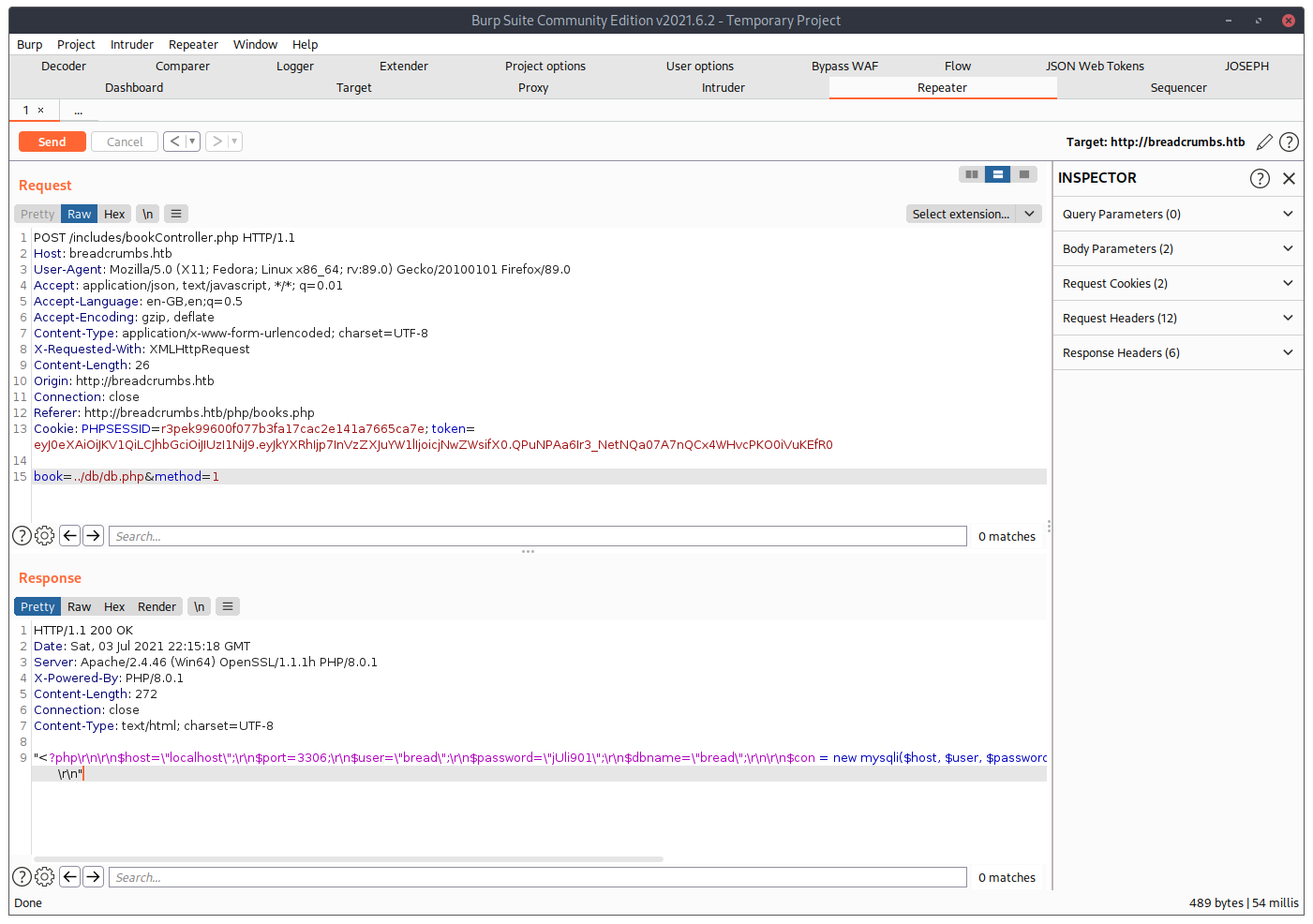This screenshot has height=924, width=1313.
Task: Click the back navigation arrow next to Cancel
Action: tap(177, 142)
